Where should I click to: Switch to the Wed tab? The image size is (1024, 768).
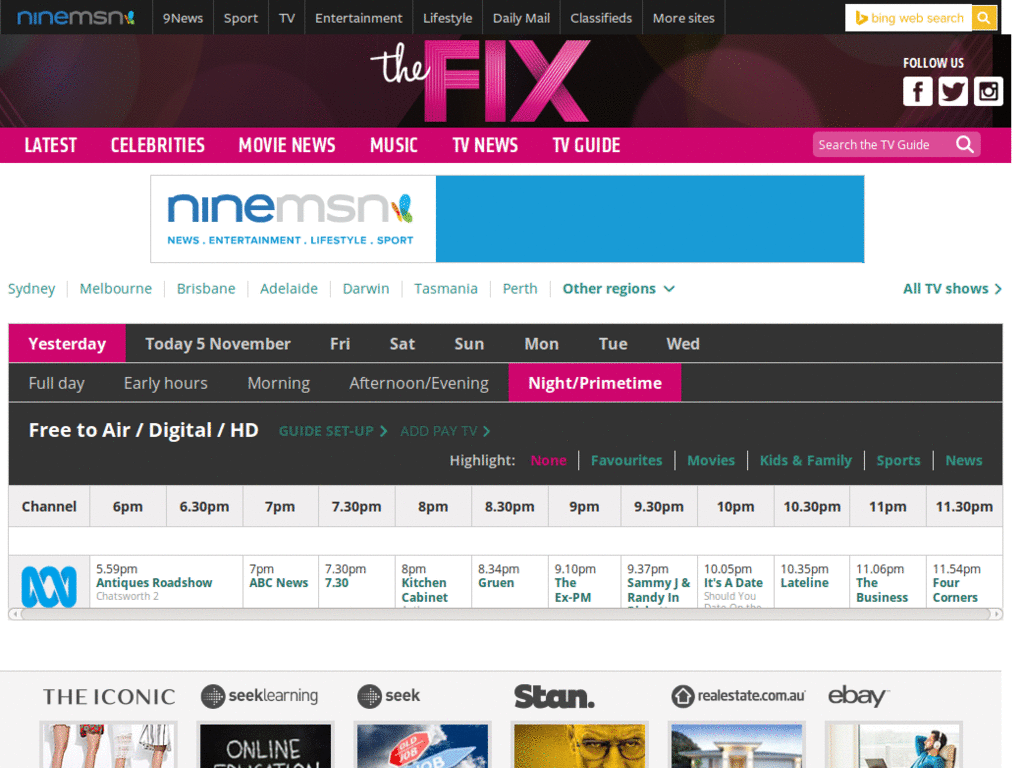(683, 344)
